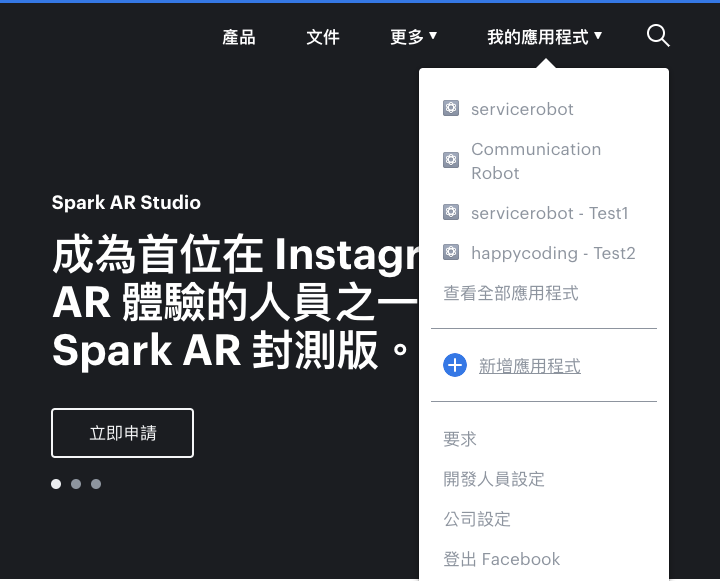Open 查看全部應用程式 link

pos(511,293)
